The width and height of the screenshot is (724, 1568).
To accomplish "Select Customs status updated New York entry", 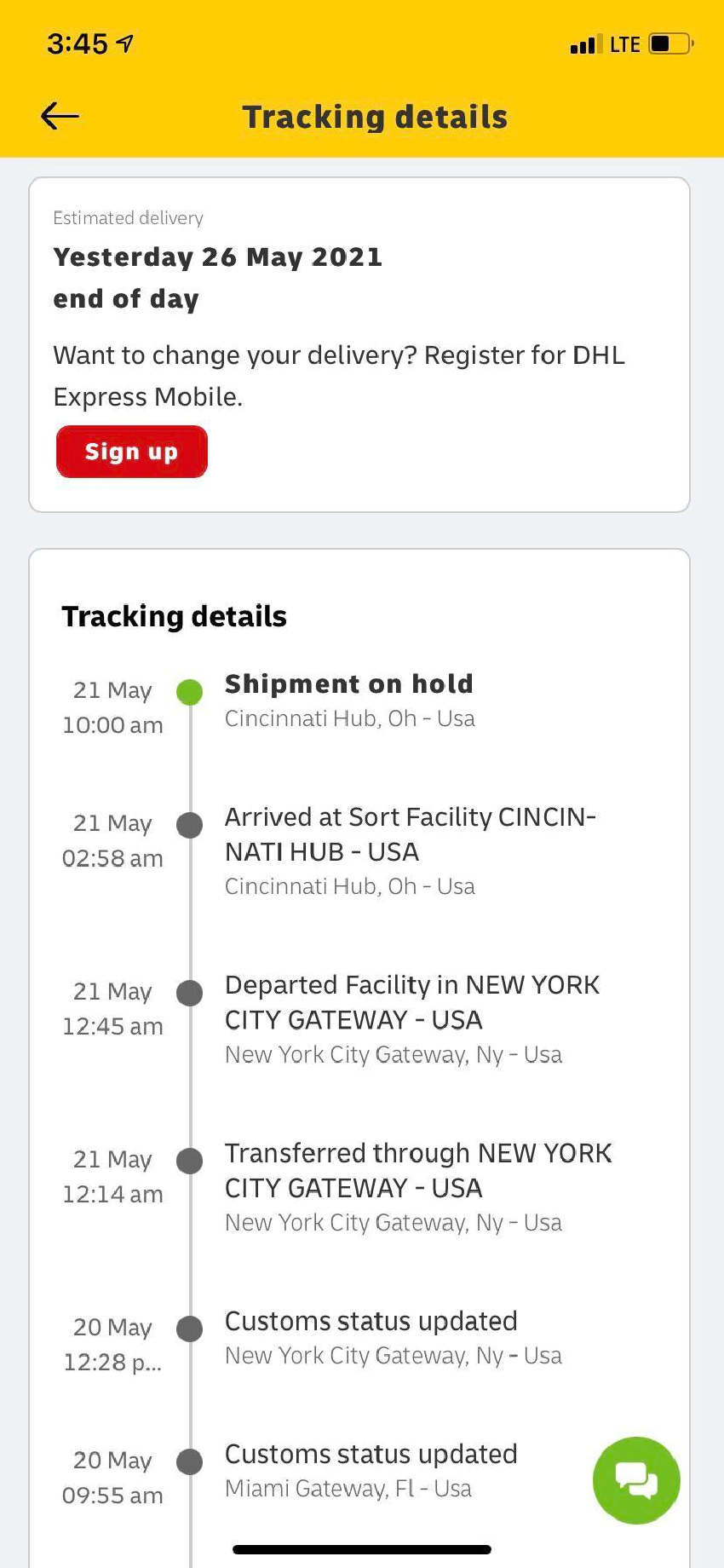I will tap(392, 1337).
